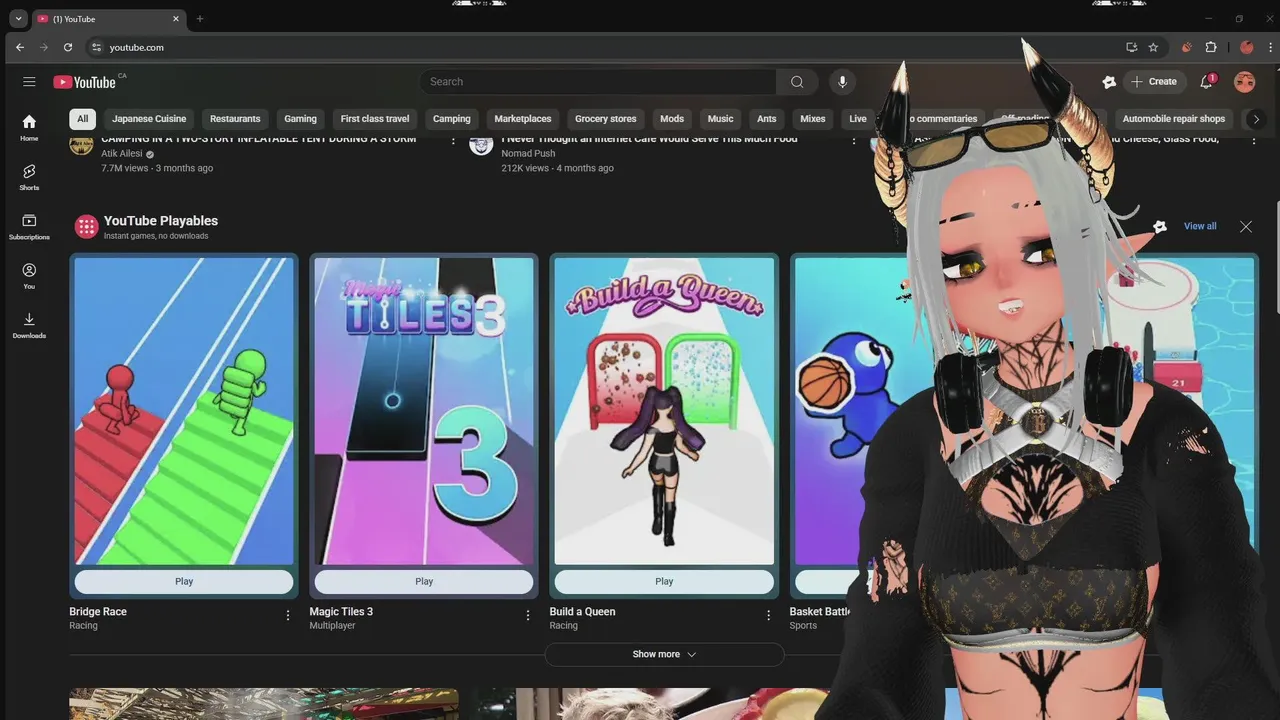The image size is (1280, 720).
Task: Open the You page in sidebar
Action: coord(29,276)
